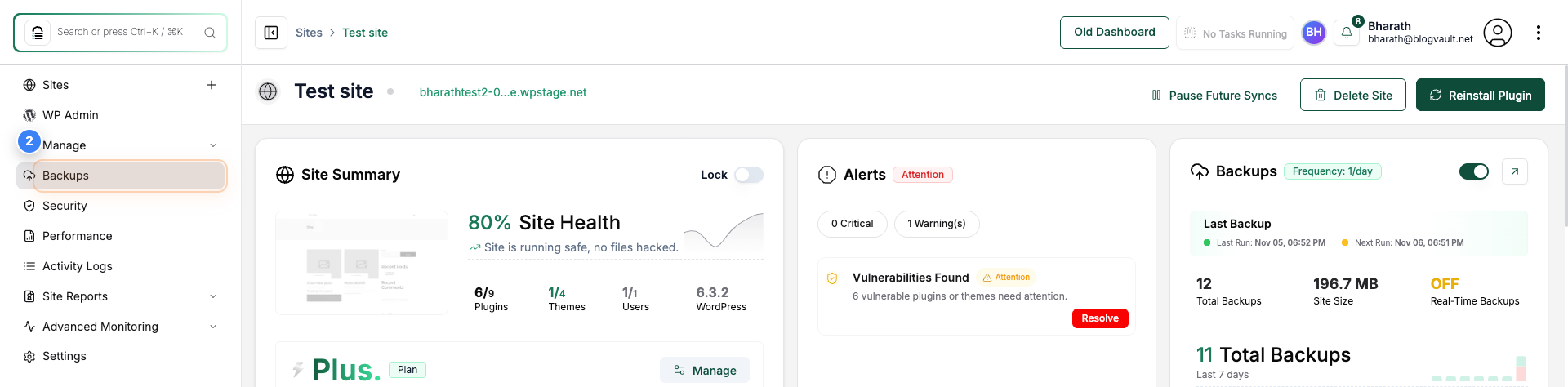
Task: Open WP Admin in the sidebar
Action: point(70,115)
